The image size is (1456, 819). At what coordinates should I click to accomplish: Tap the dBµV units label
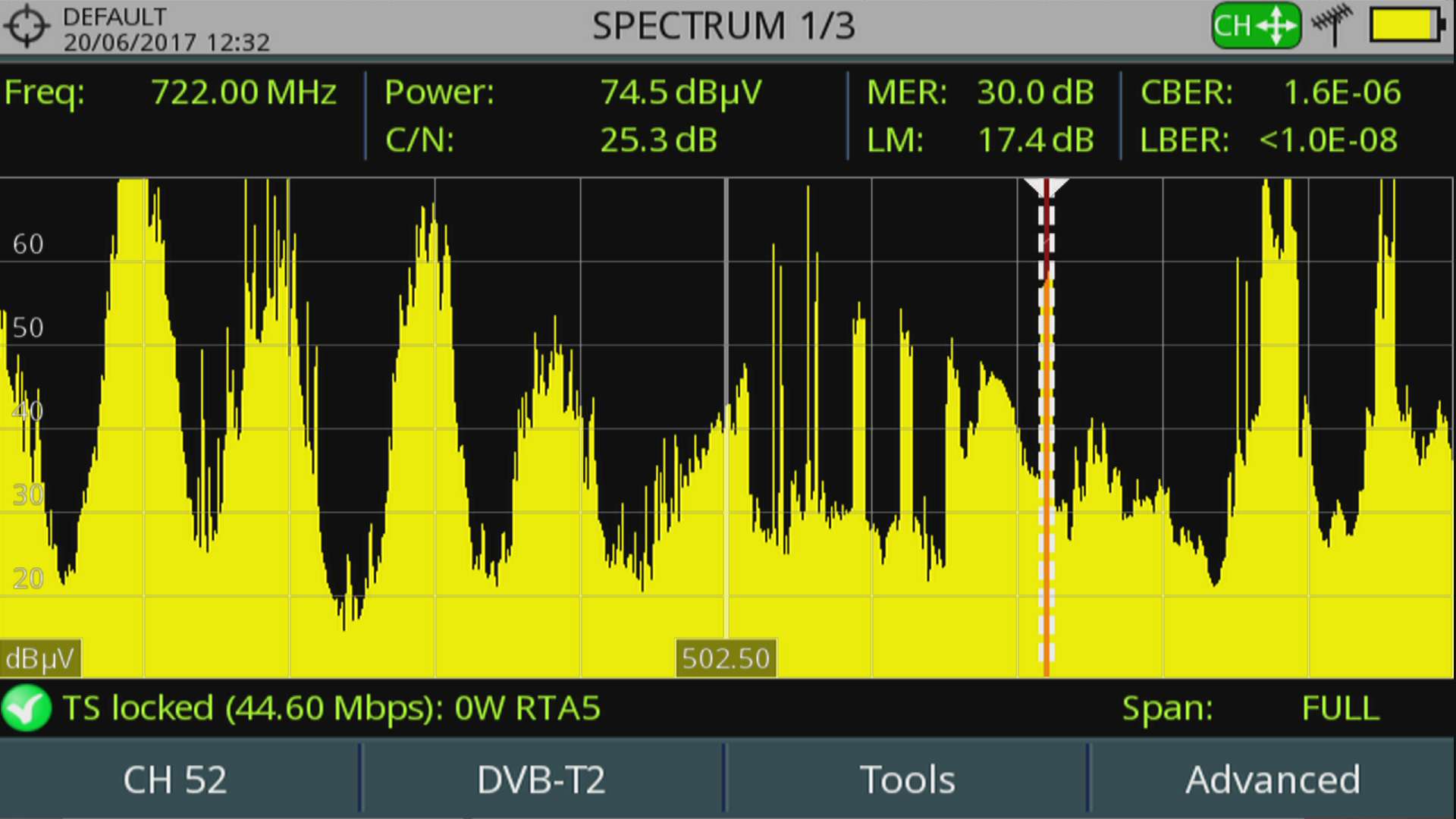pos(39,658)
